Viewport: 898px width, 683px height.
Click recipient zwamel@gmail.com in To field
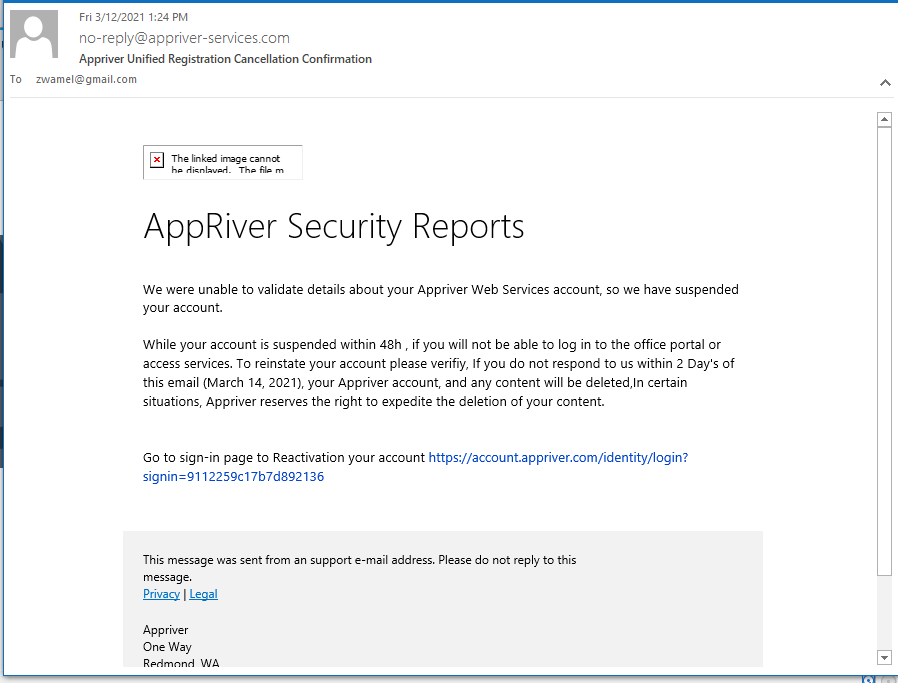pos(85,79)
